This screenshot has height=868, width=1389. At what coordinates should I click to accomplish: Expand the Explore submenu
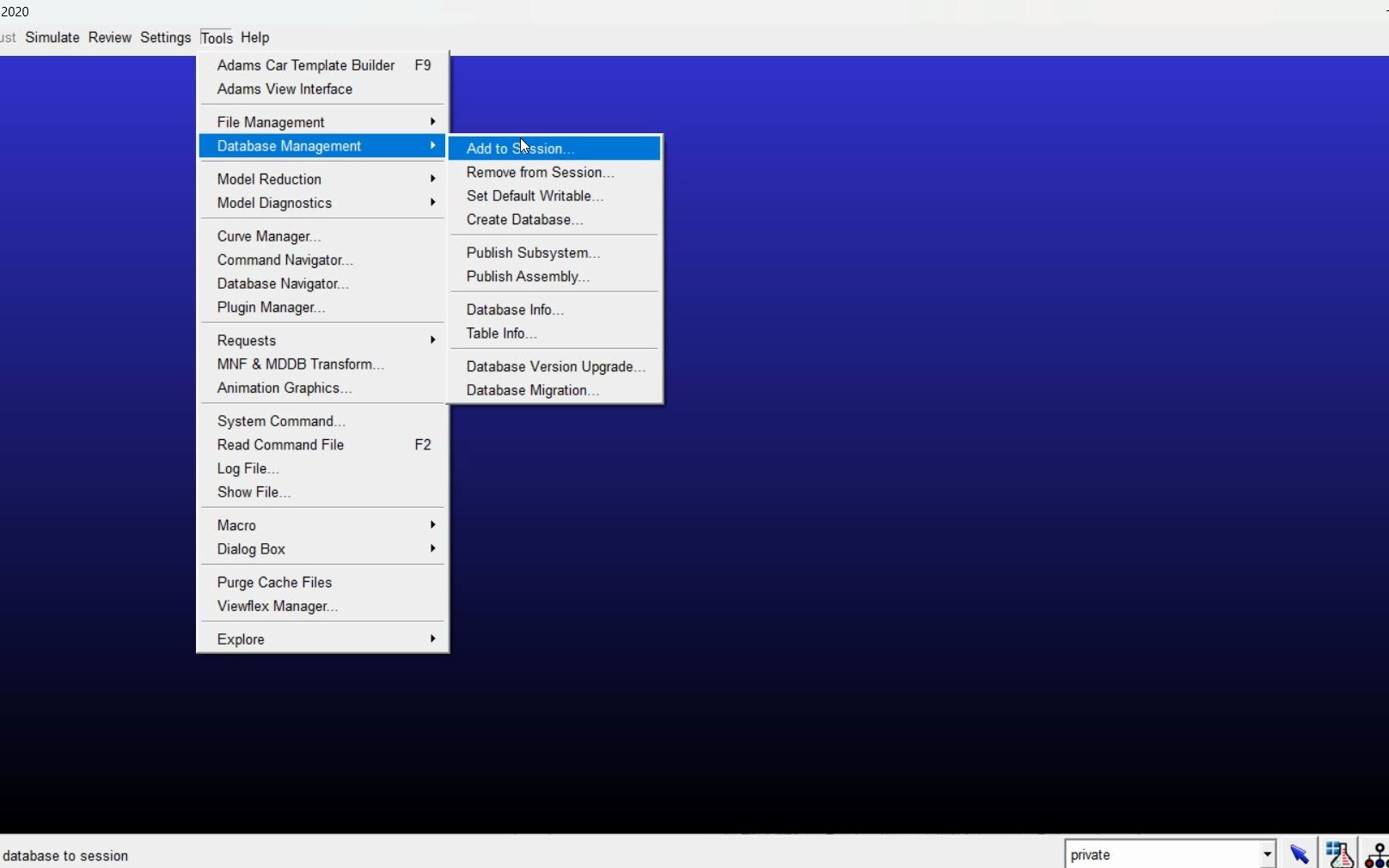(x=322, y=639)
